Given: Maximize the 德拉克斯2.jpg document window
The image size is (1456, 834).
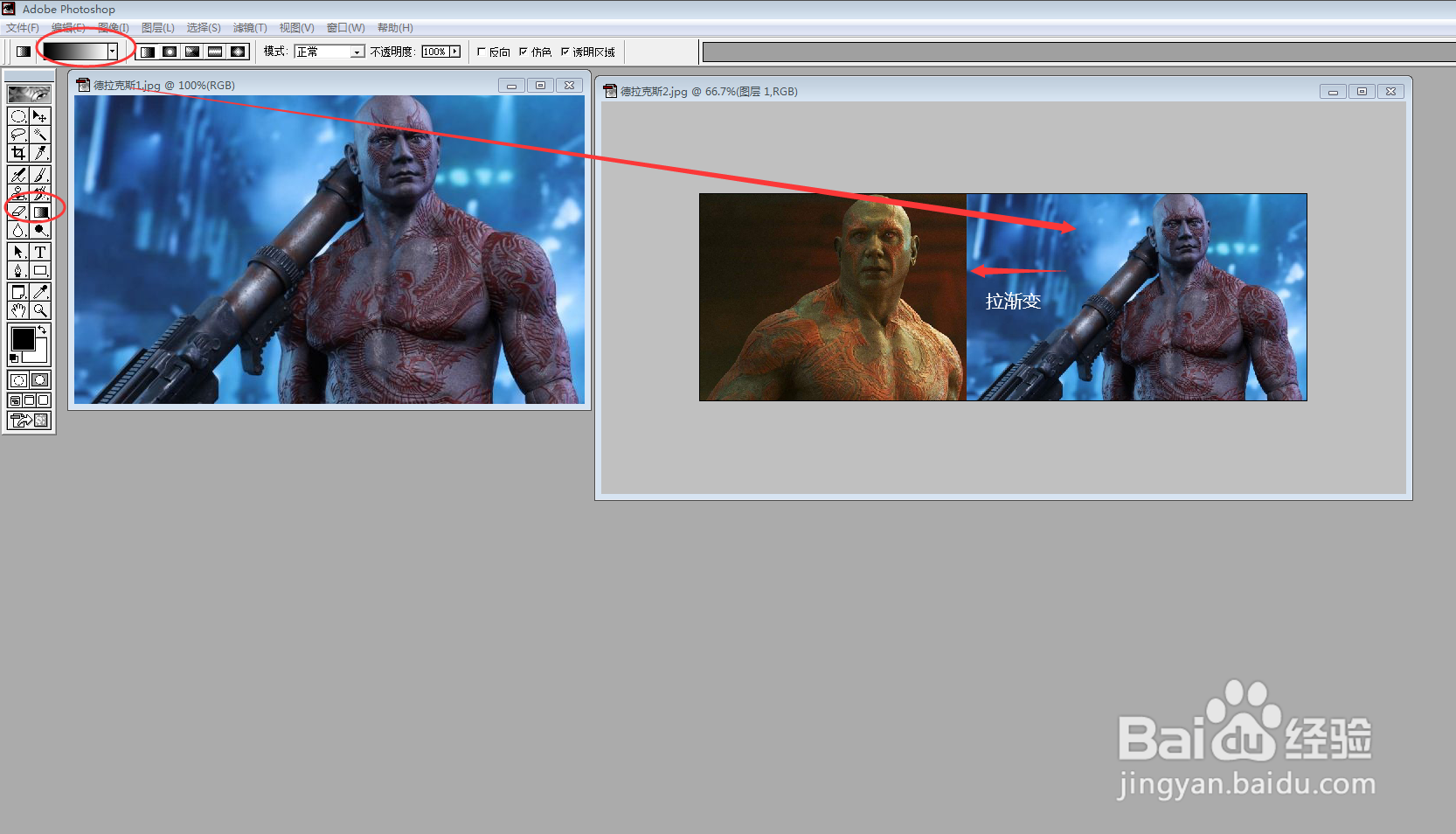Looking at the screenshot, I should 1362,91.
